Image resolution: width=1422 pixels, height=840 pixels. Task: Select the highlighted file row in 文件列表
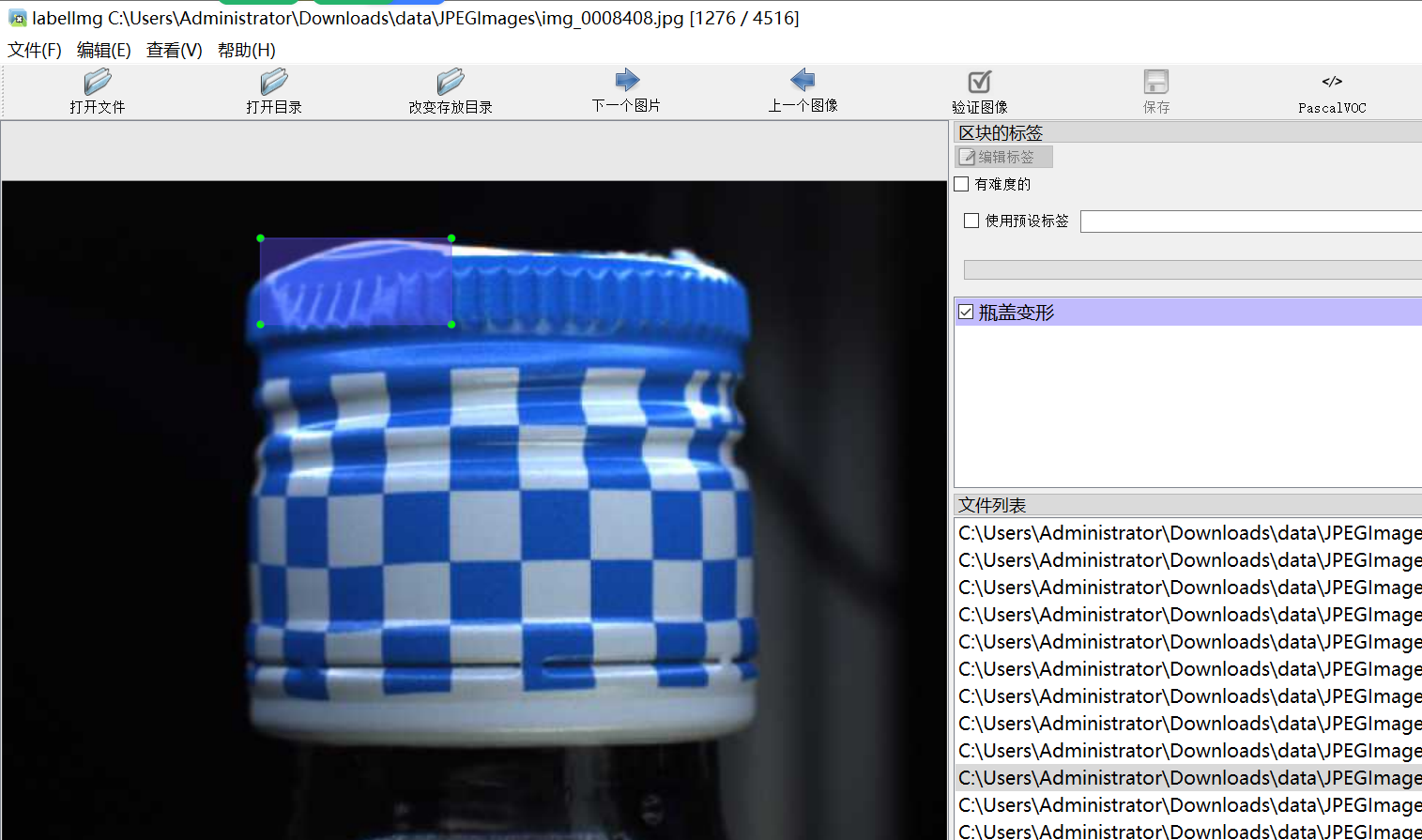pyautogui.click(x=1189, y=778)
